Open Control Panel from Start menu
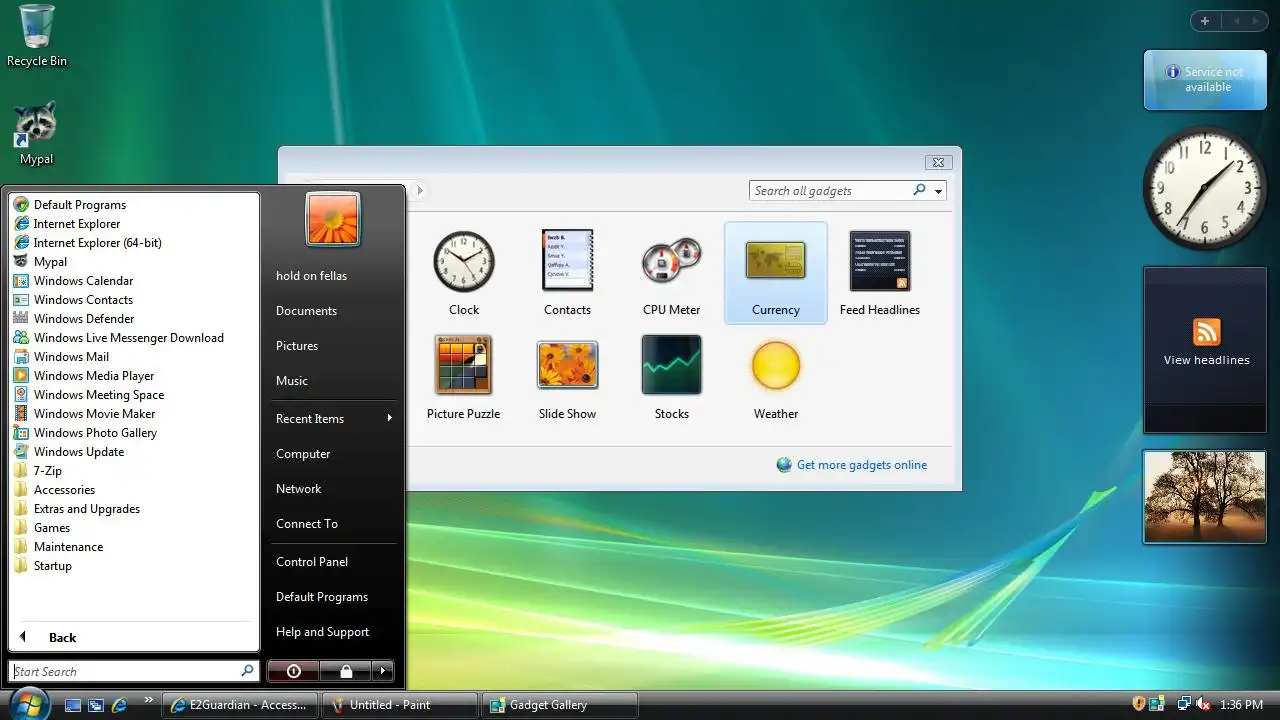The height and width of the screenshot is (720, 1280). click(x=312, y=562)
